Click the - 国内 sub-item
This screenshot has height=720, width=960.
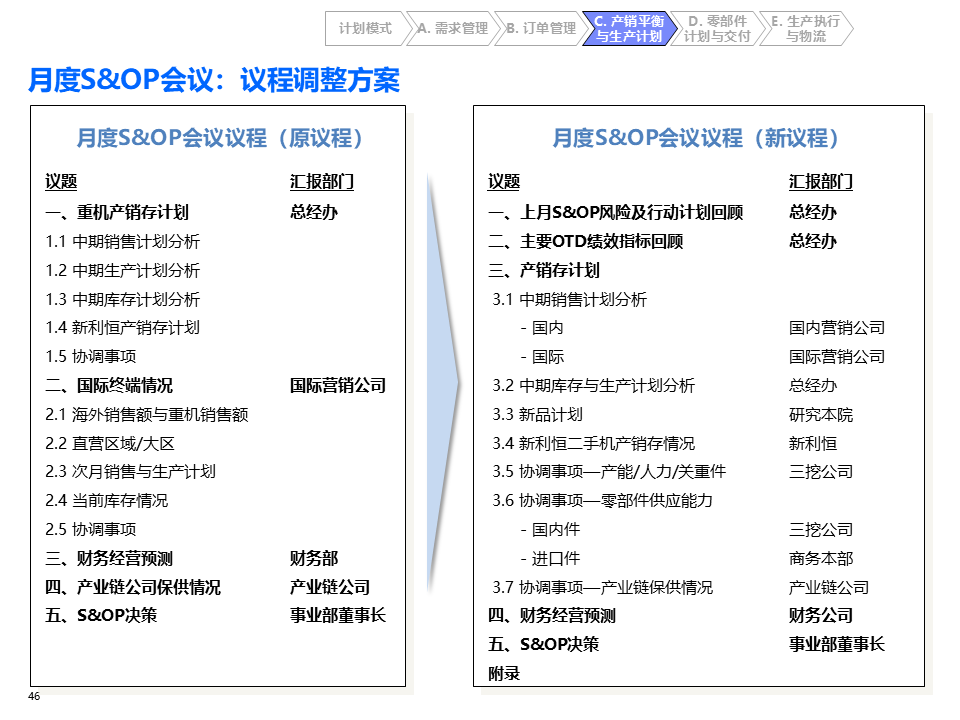click(x=542, y=328)
